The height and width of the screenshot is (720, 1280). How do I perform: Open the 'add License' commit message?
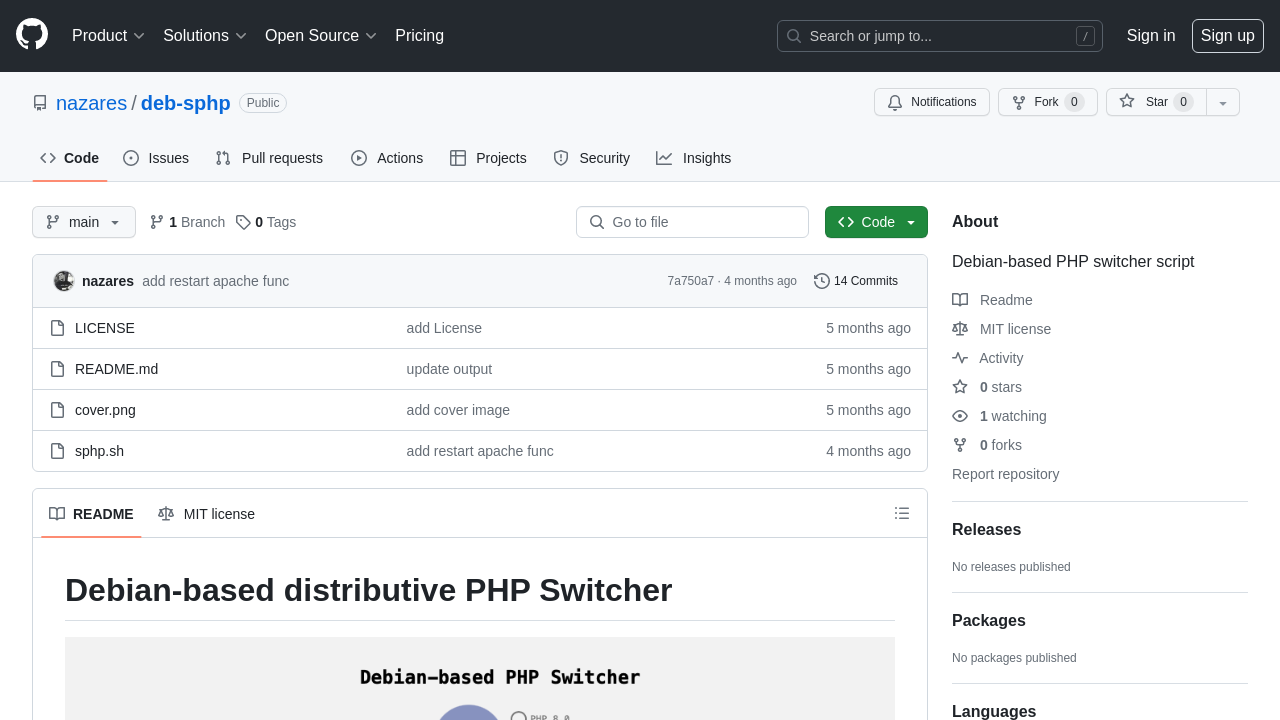tap(444, 328)
